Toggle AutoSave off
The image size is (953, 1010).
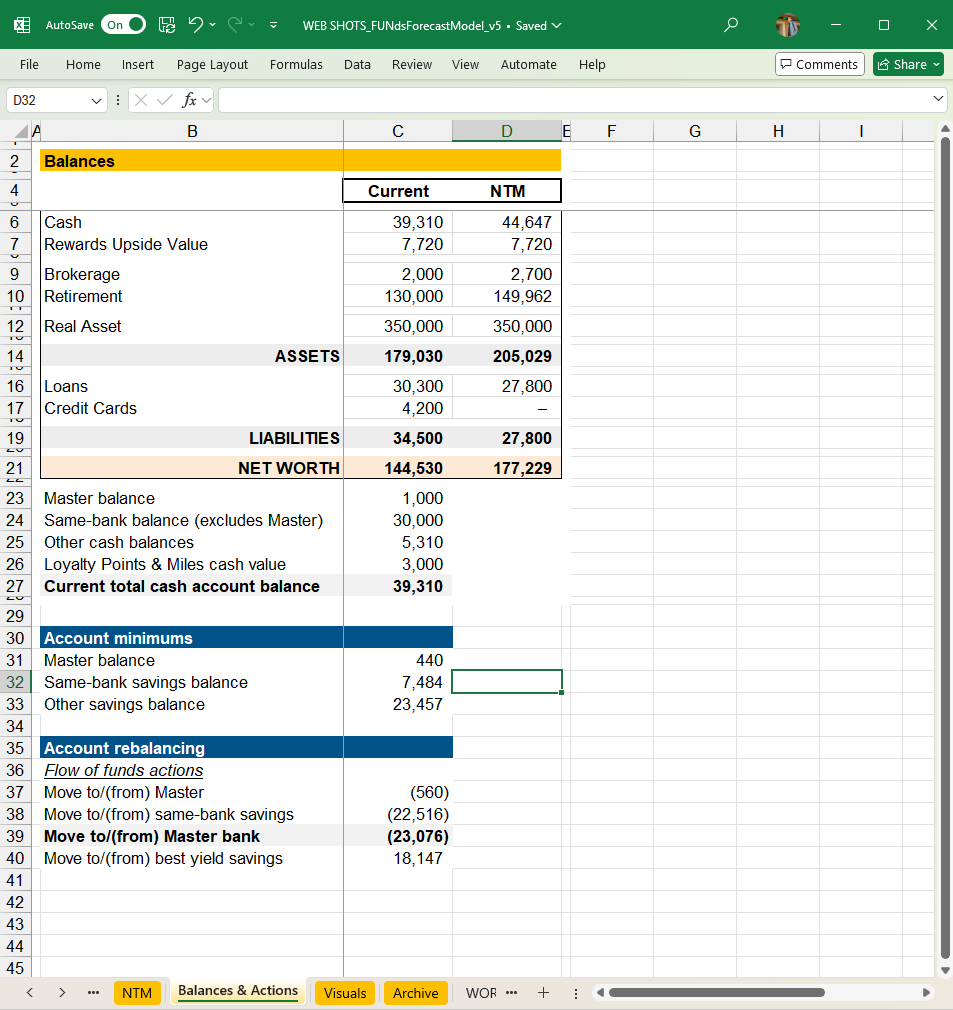tap(123, 25)
